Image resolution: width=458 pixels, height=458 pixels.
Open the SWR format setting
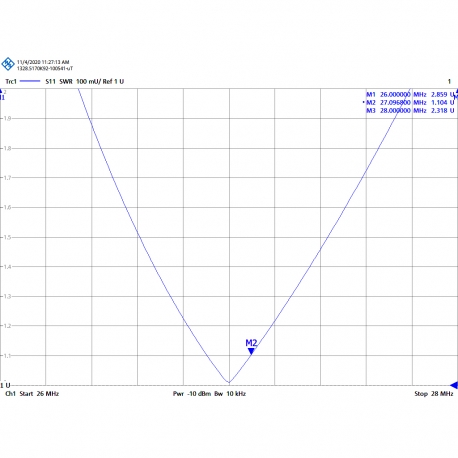66,81
